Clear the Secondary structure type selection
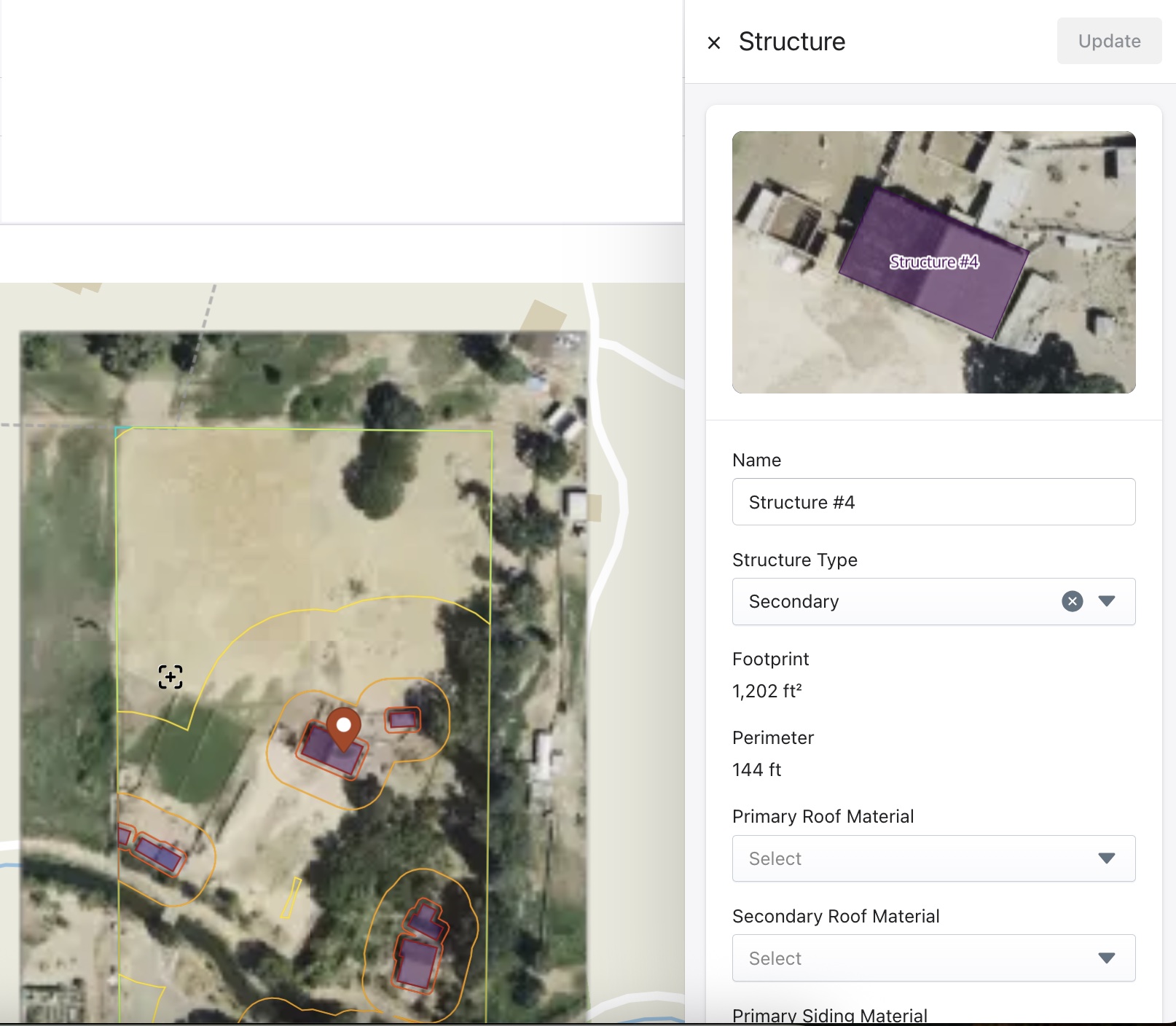Image resolution: width=1176 pixels, height=1026 pixels. [1072, 601]
